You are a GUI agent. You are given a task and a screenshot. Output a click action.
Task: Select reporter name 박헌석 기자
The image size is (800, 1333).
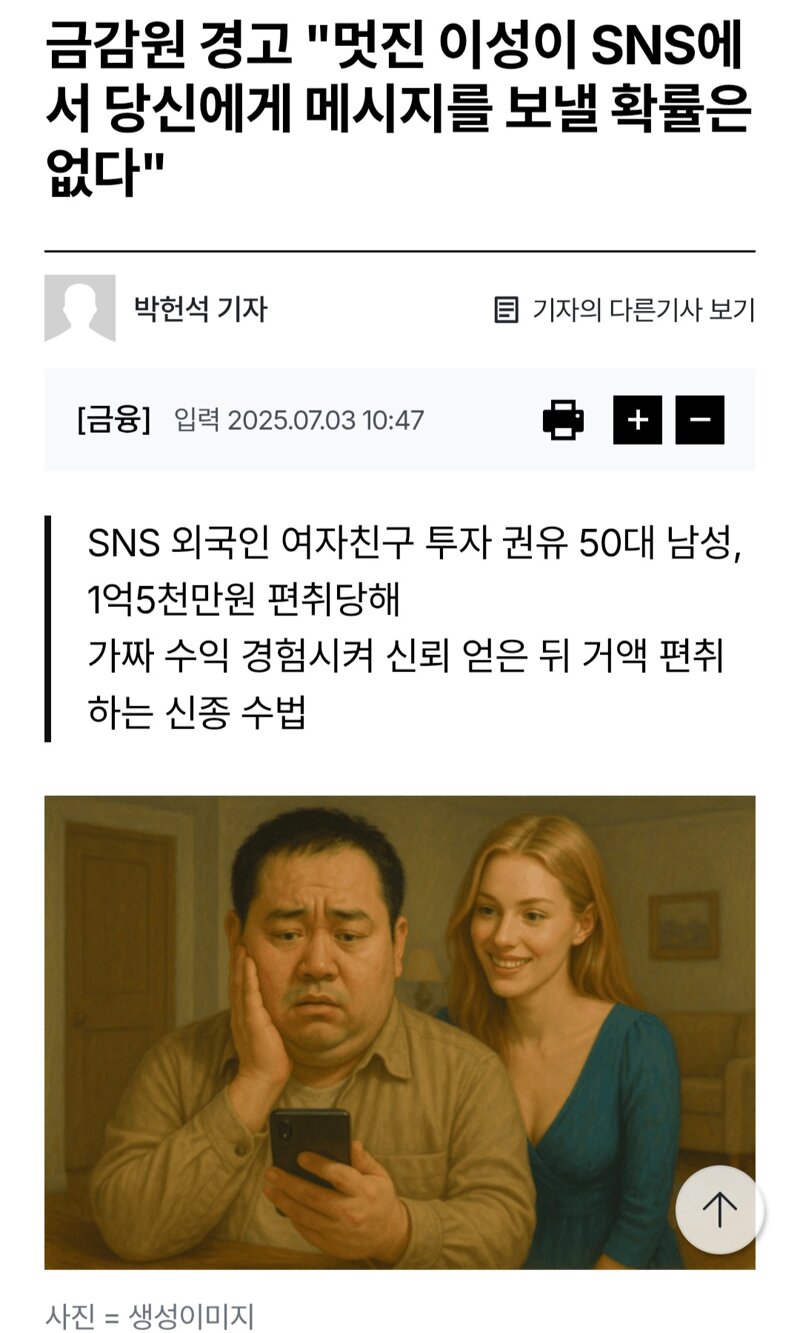tap(201, 309)
